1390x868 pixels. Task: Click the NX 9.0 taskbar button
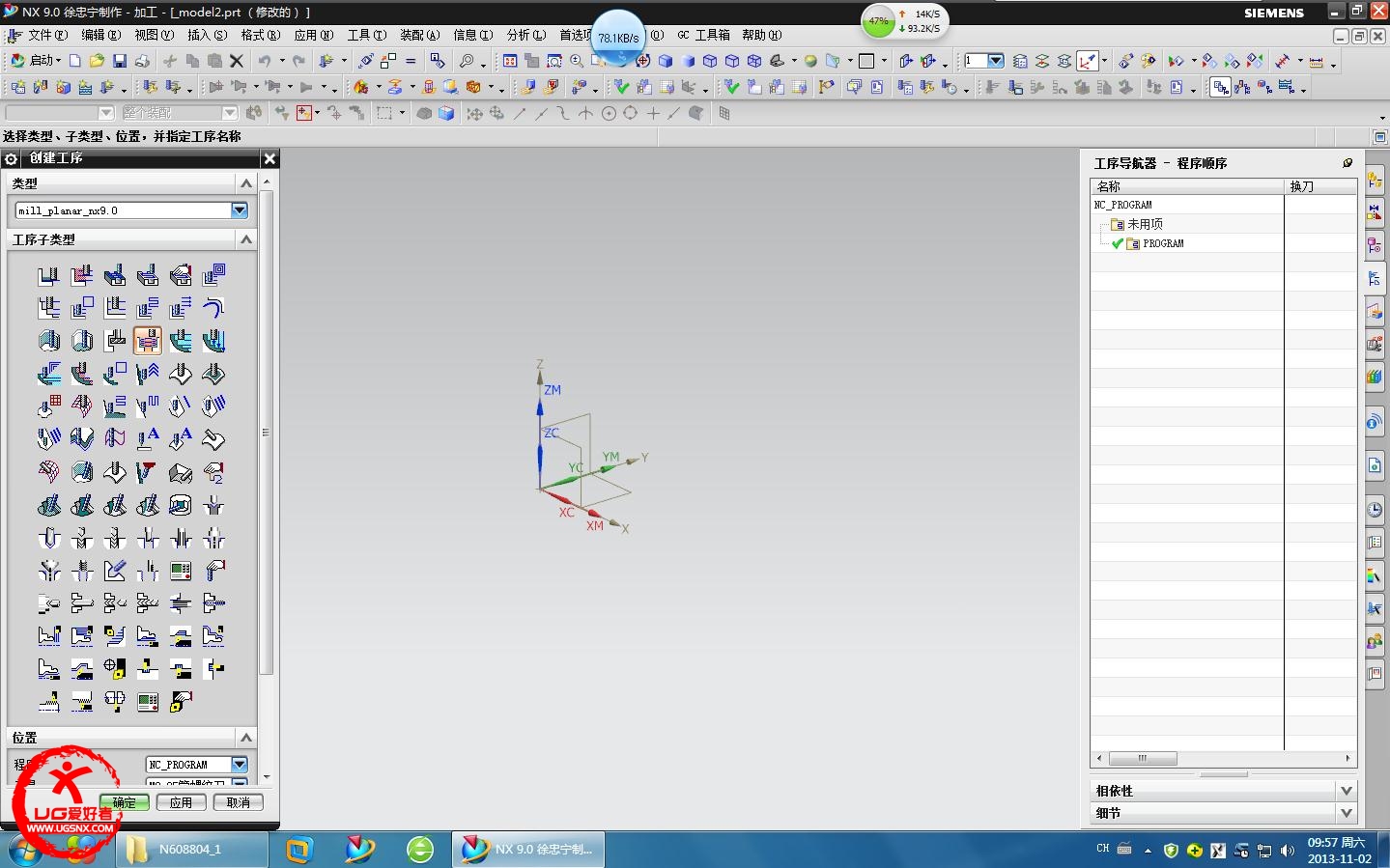(x=527, y=850)
